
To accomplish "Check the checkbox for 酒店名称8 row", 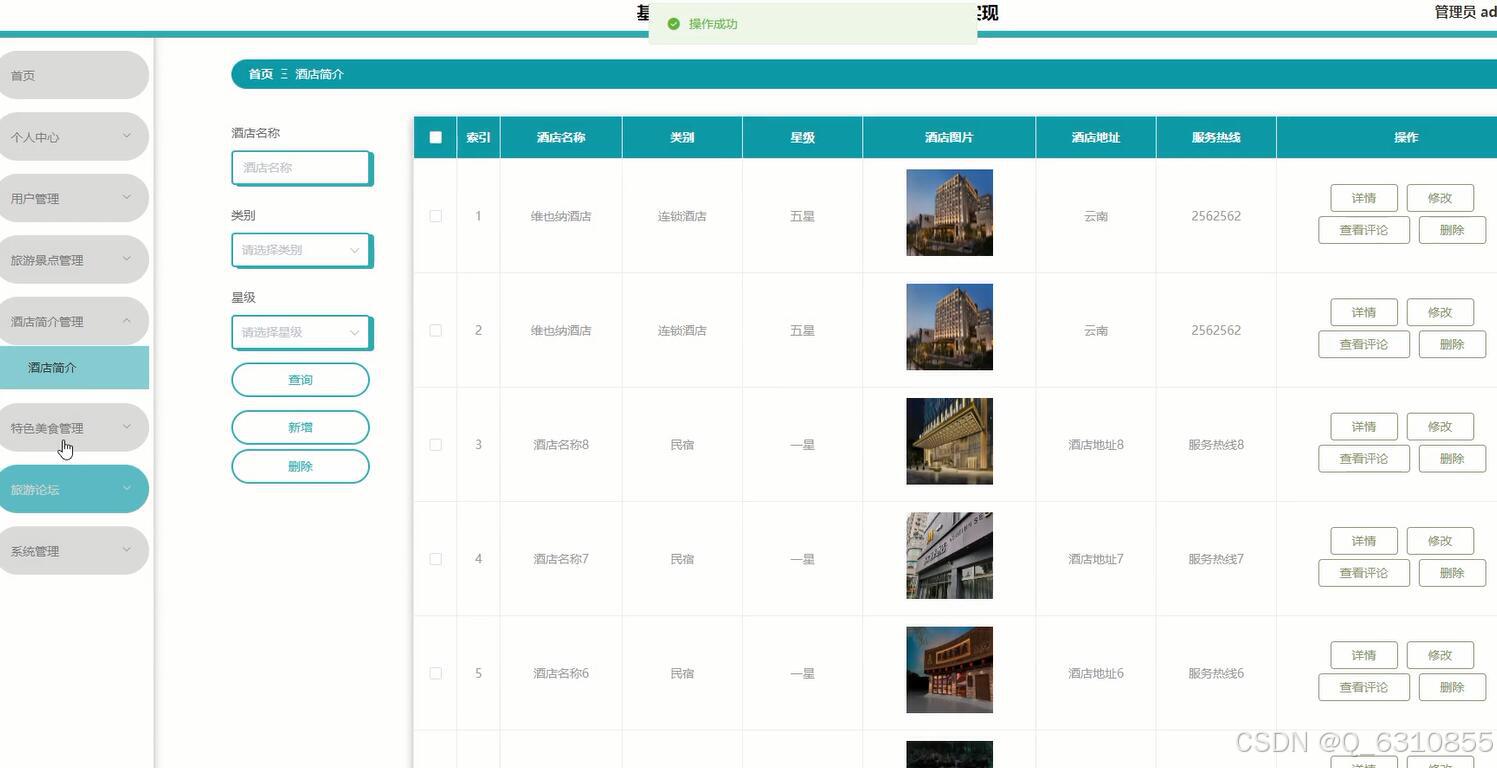I will click(x=435, y=444).
